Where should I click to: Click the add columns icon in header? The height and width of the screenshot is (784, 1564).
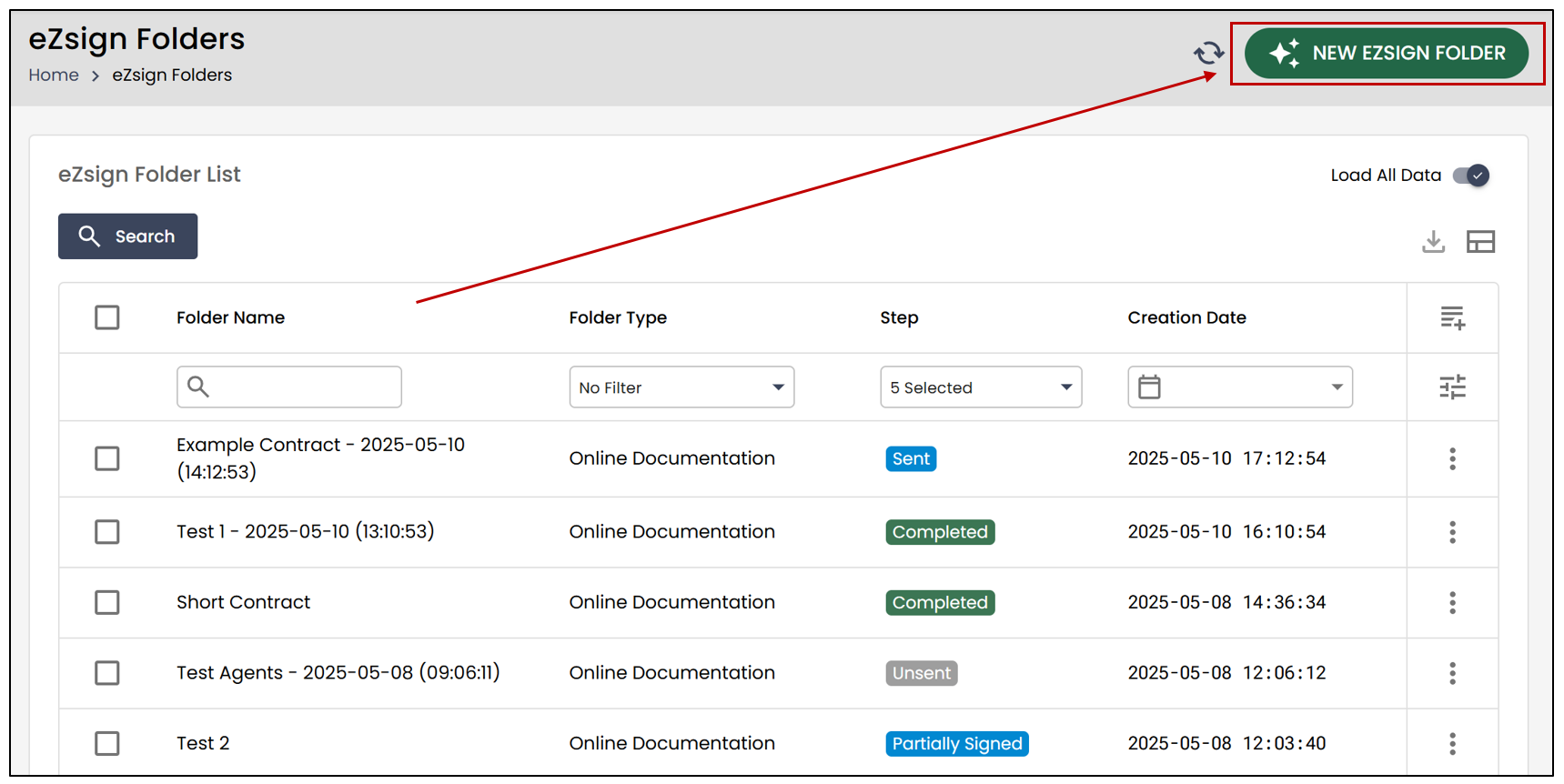tap(1452, 318)
